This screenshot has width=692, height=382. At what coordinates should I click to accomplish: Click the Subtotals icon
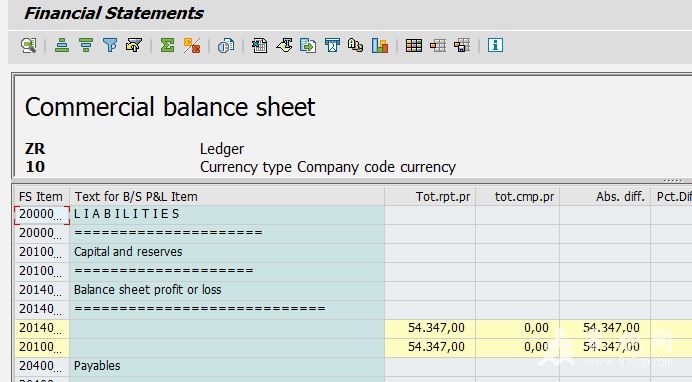point(192,45)
